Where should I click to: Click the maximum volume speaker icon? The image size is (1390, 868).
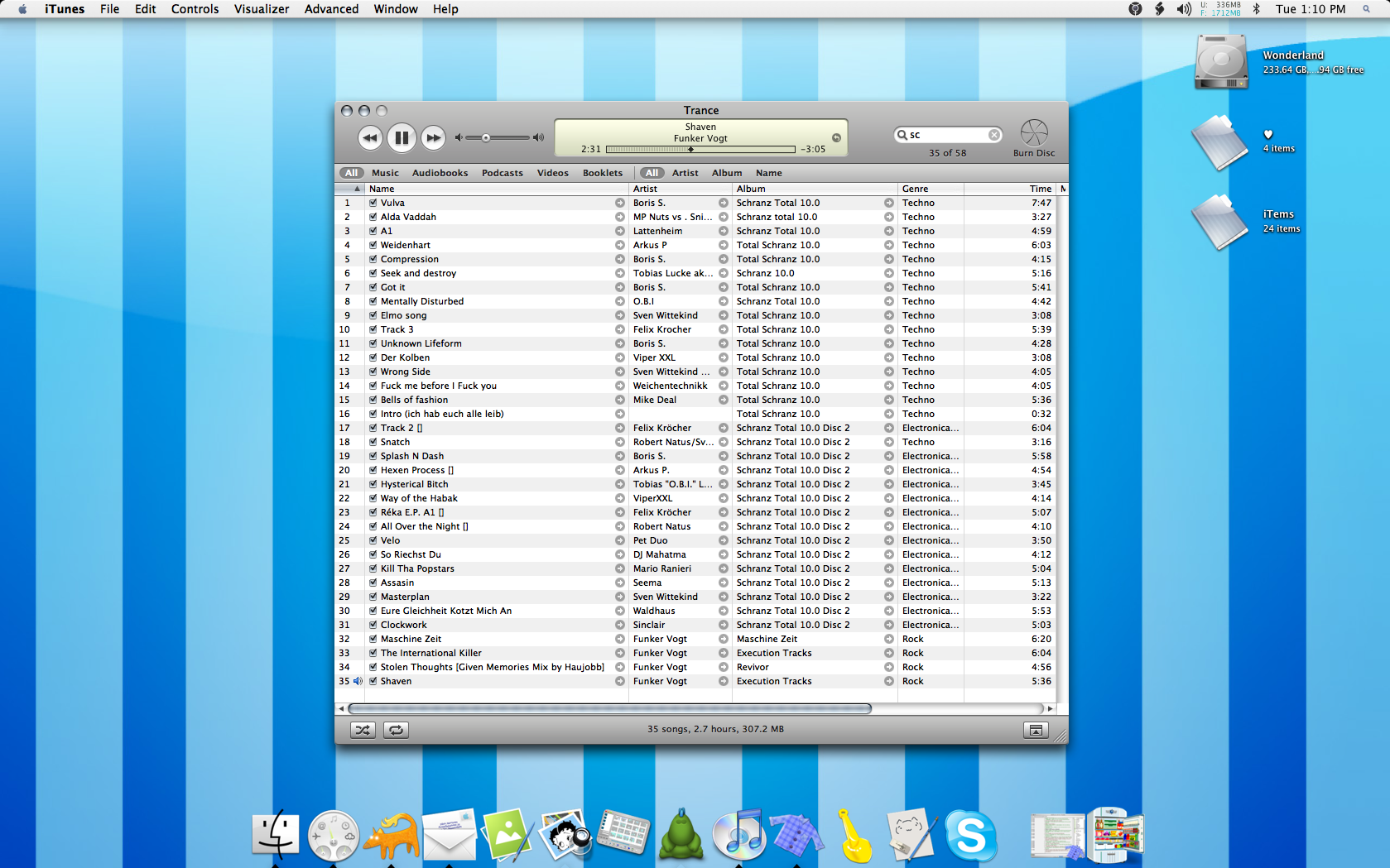click(539, 137)
